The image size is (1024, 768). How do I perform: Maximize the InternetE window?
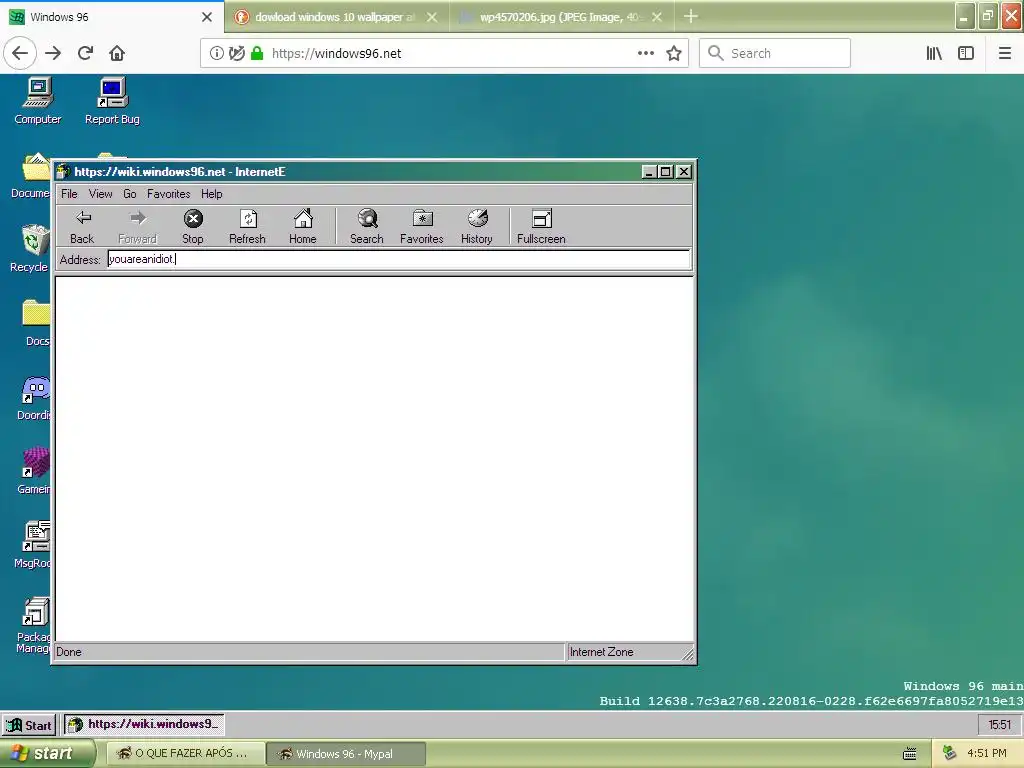[666, 172]
